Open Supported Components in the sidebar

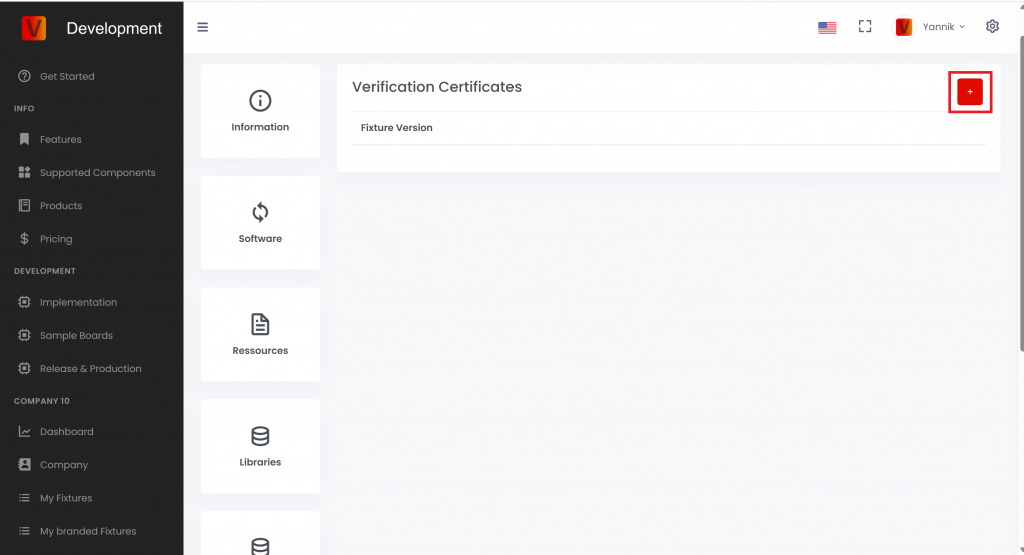coord(97,172)
